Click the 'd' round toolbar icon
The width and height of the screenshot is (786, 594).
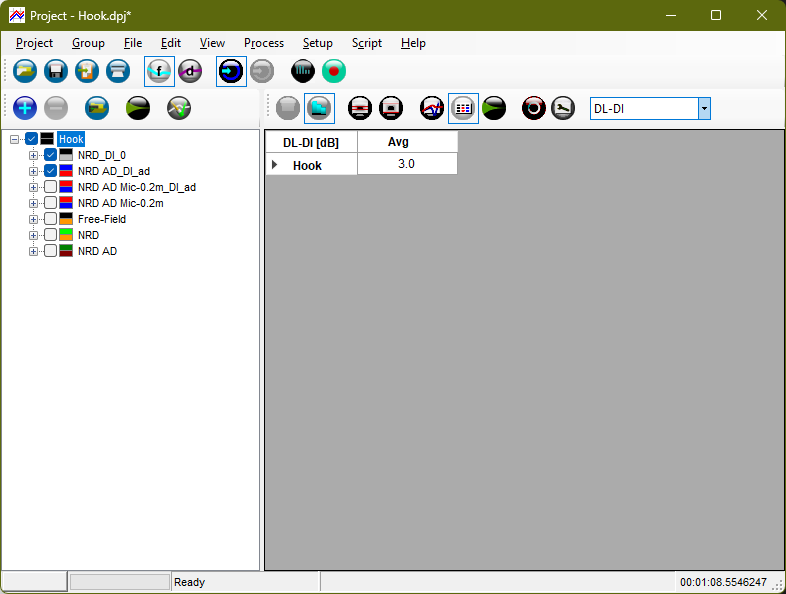tap(190, 71)
